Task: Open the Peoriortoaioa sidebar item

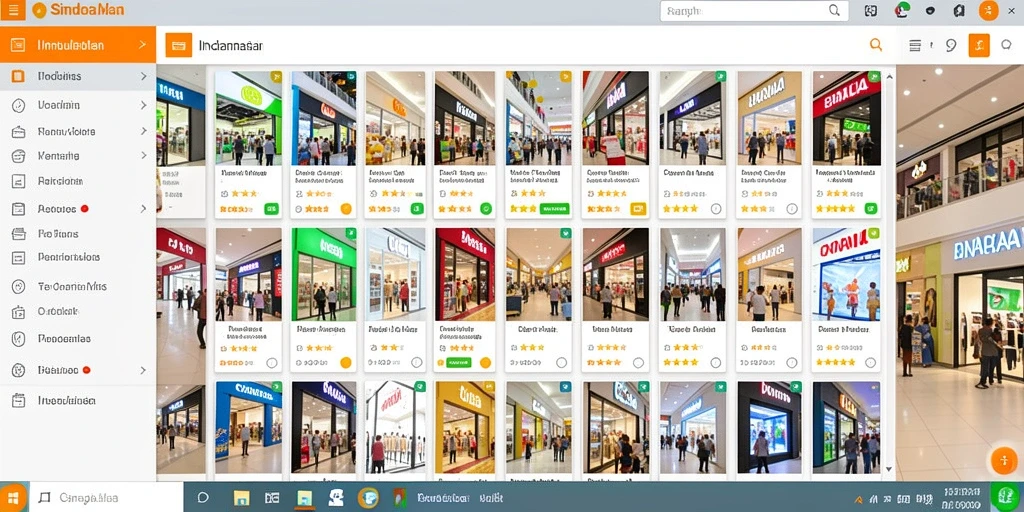Action: (x=78, y=257)
